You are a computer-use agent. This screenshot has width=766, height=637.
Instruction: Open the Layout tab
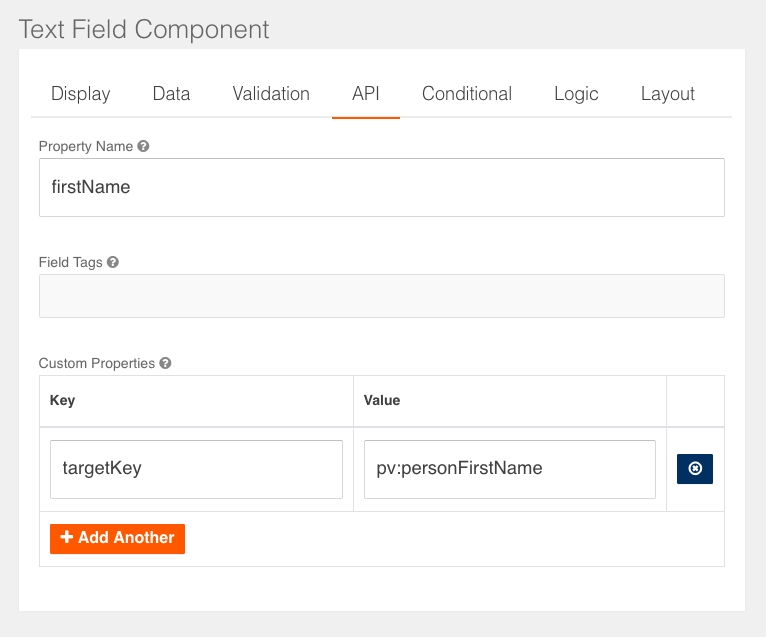[668, 94]
